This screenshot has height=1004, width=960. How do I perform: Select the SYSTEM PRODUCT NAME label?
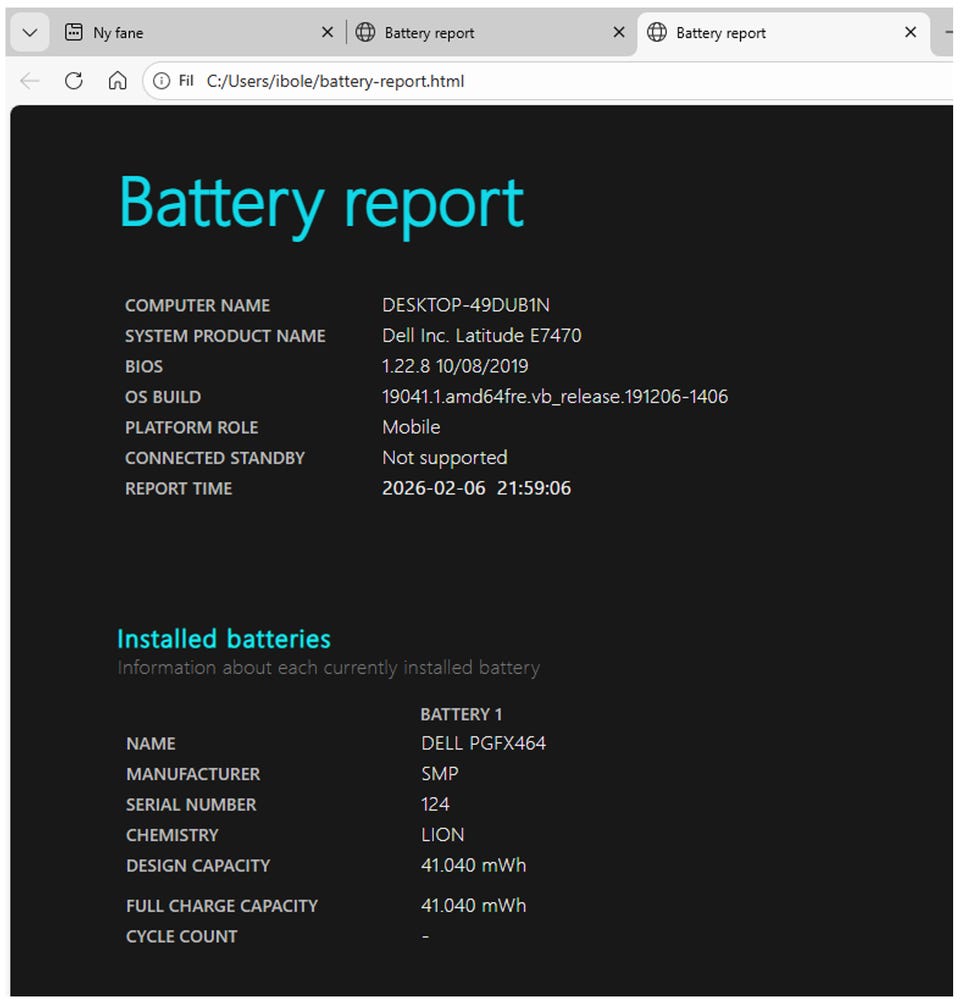pos(225,336)
